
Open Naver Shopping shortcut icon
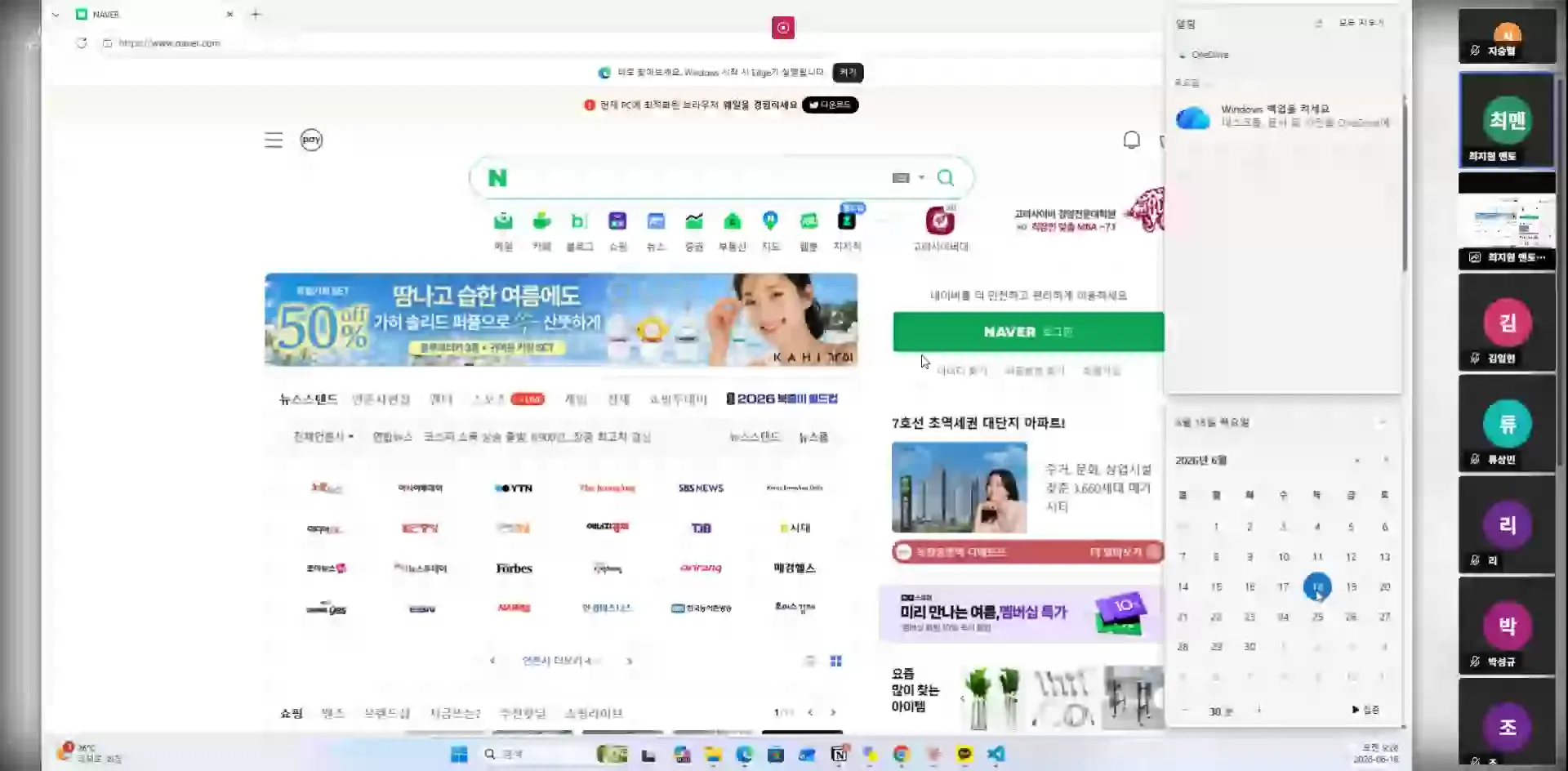tap(618, 221)
